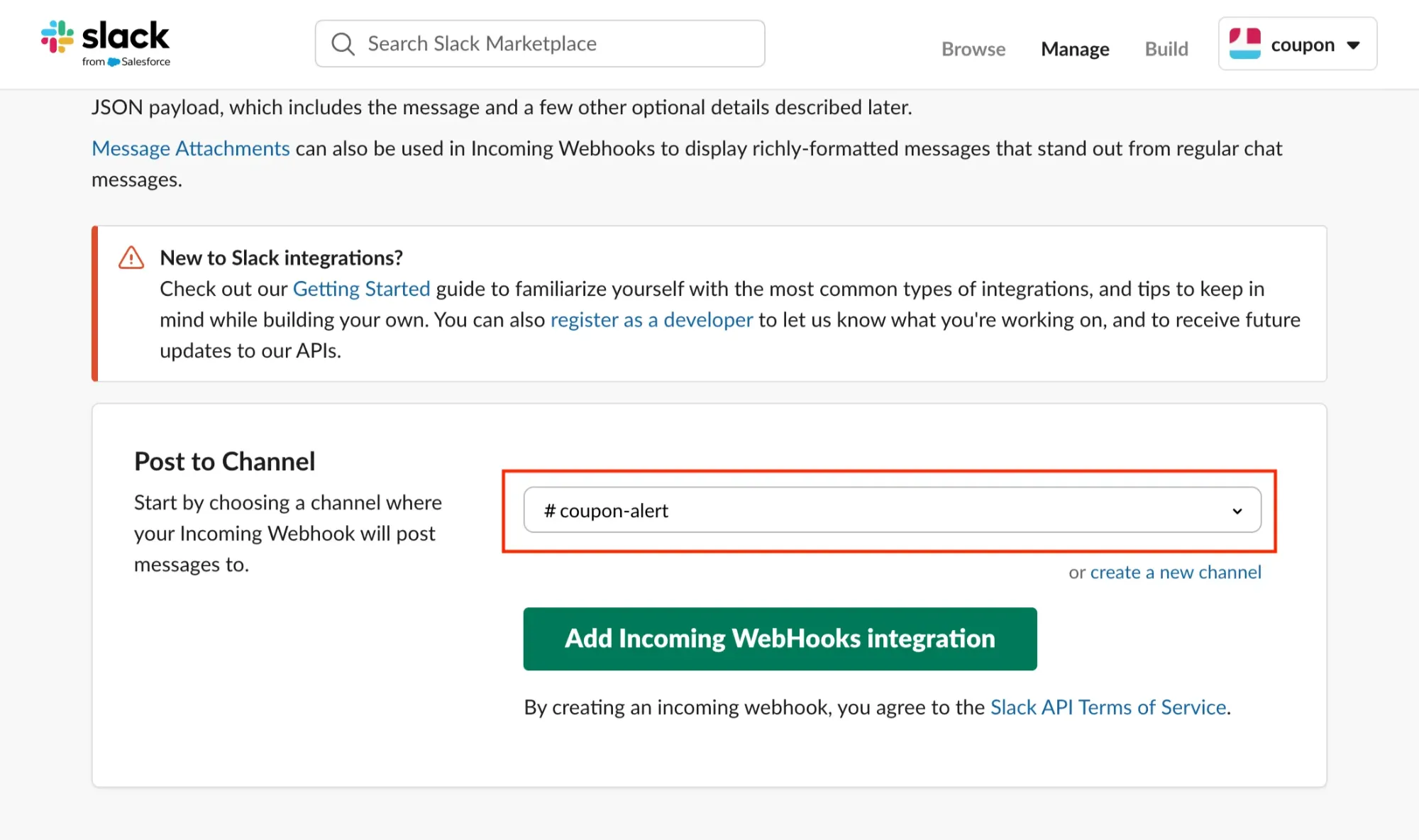Click the Salesforce cloud icon under the logo
Image resolution: width=1419 pixels, height=840 pixels.
coord(114,62)
